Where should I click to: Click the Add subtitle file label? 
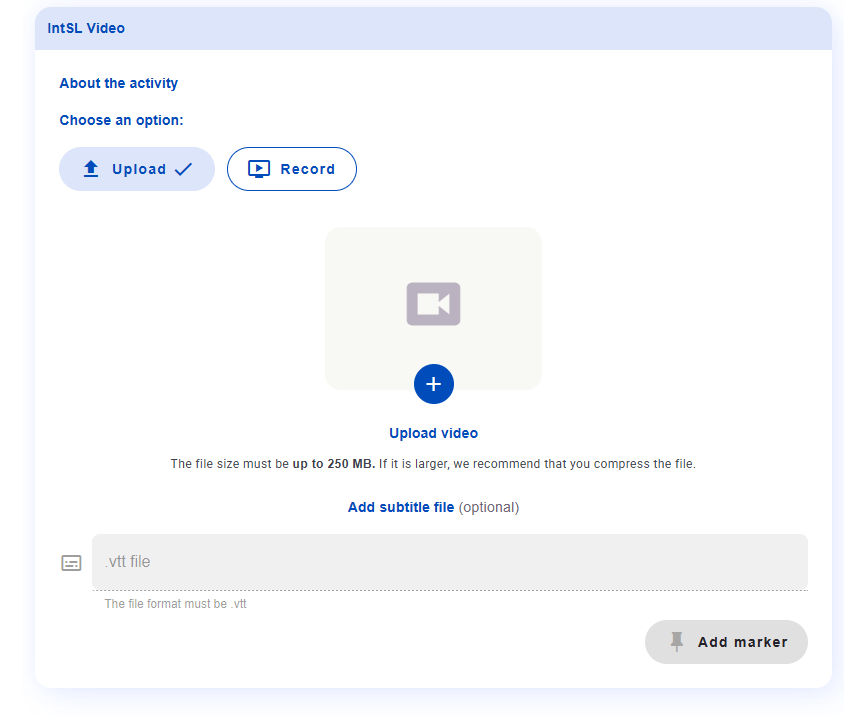click(401, 507)
